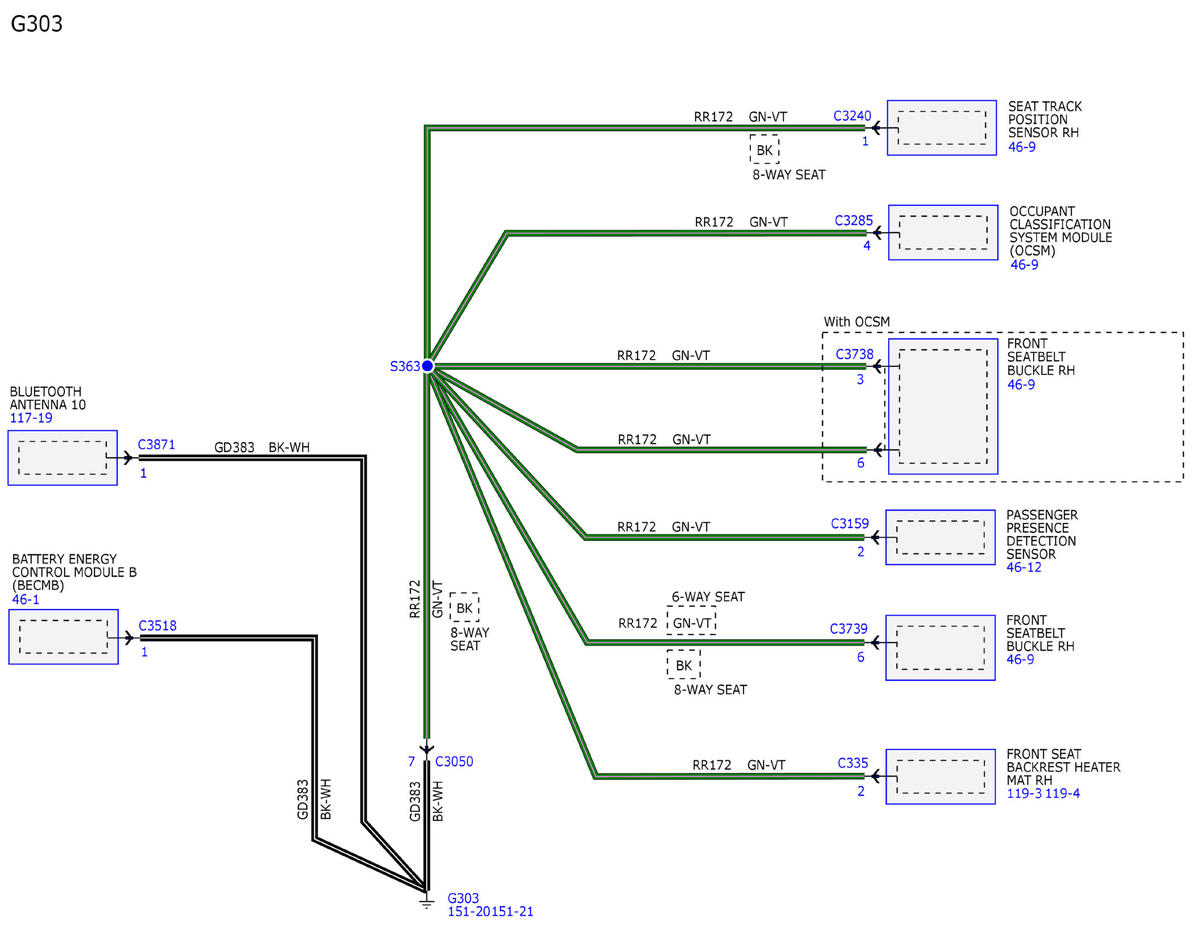1200x927 pixels.
Task: Select the Front Seatbelt Buckle box at C3738
Action: pyautogui.click(x=942, y=407)
